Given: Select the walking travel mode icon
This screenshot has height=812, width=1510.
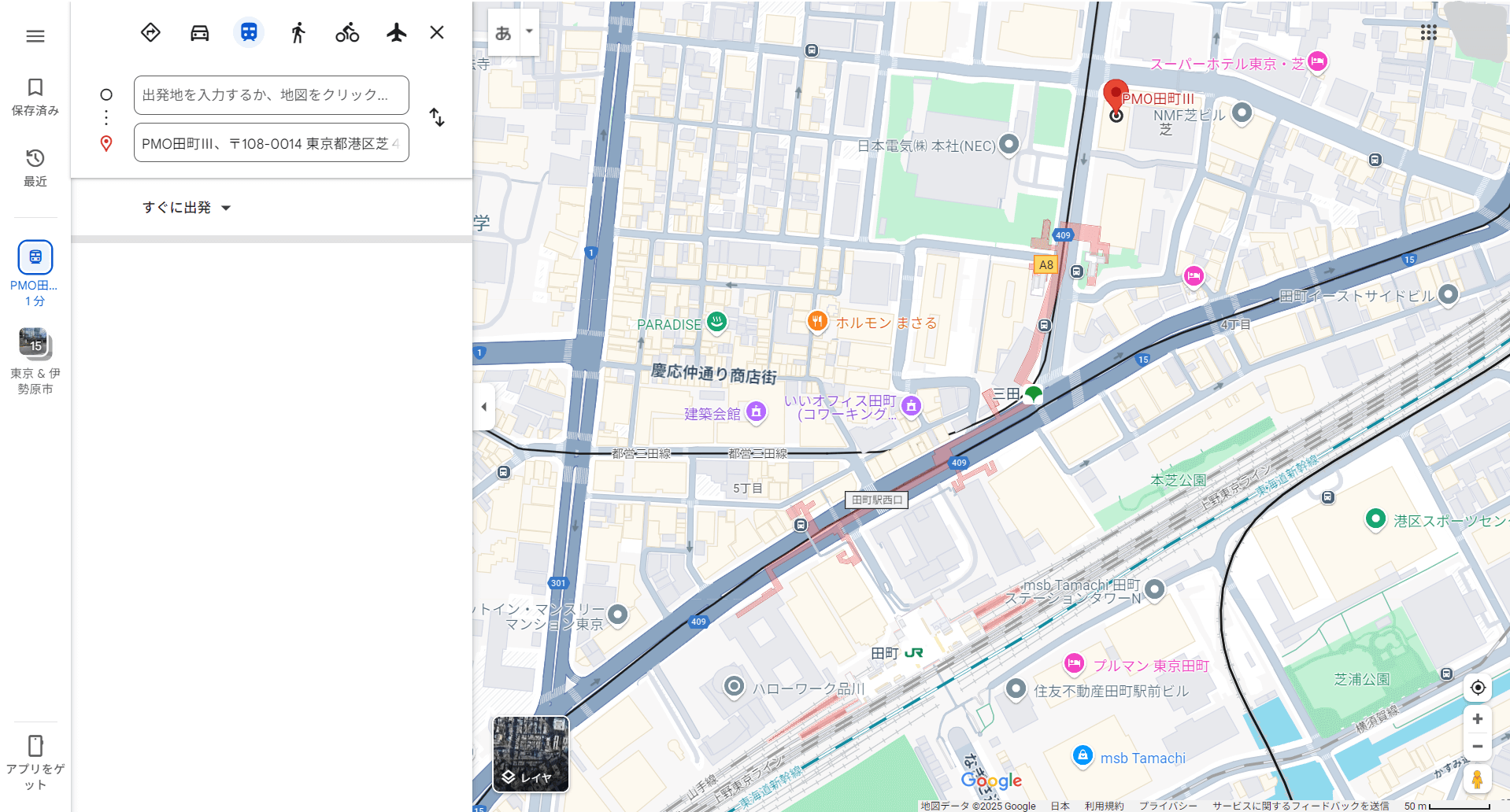Looking at the screenshot, I should coord(298,32).
